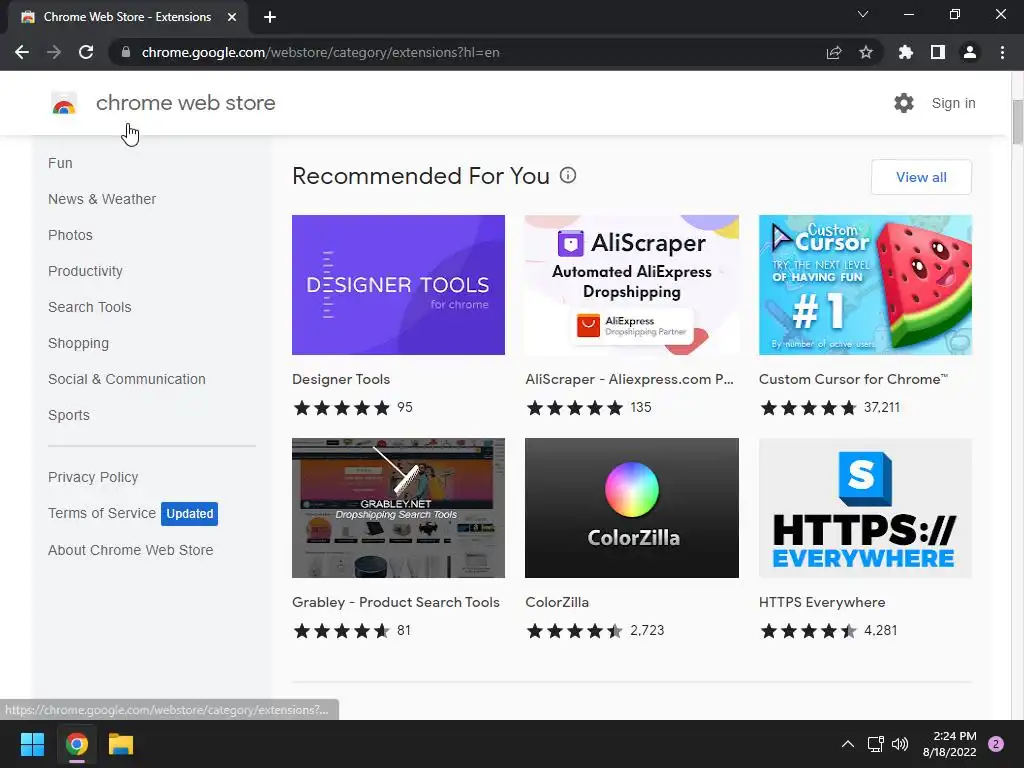Open web store settings gear
This screenshot has height=768, width=1024.
904,103
